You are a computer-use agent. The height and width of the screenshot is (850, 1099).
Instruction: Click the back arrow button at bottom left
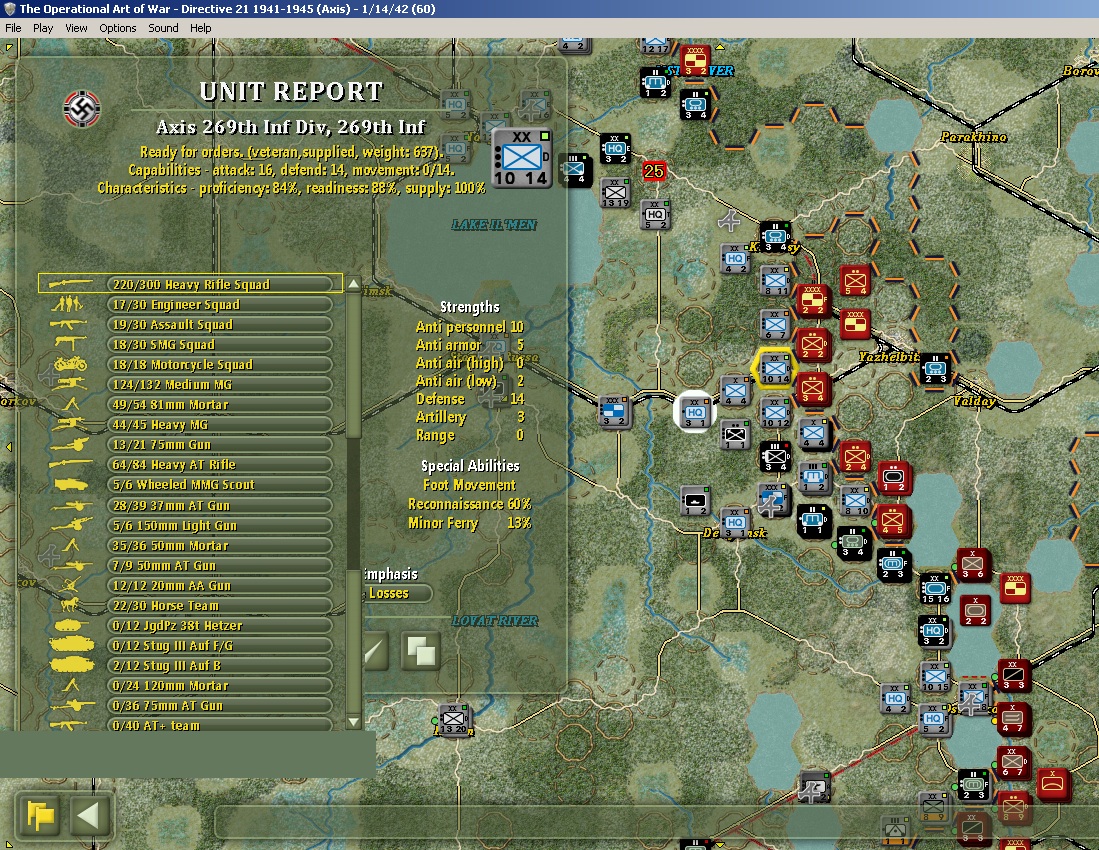click(x=89, y=816)
